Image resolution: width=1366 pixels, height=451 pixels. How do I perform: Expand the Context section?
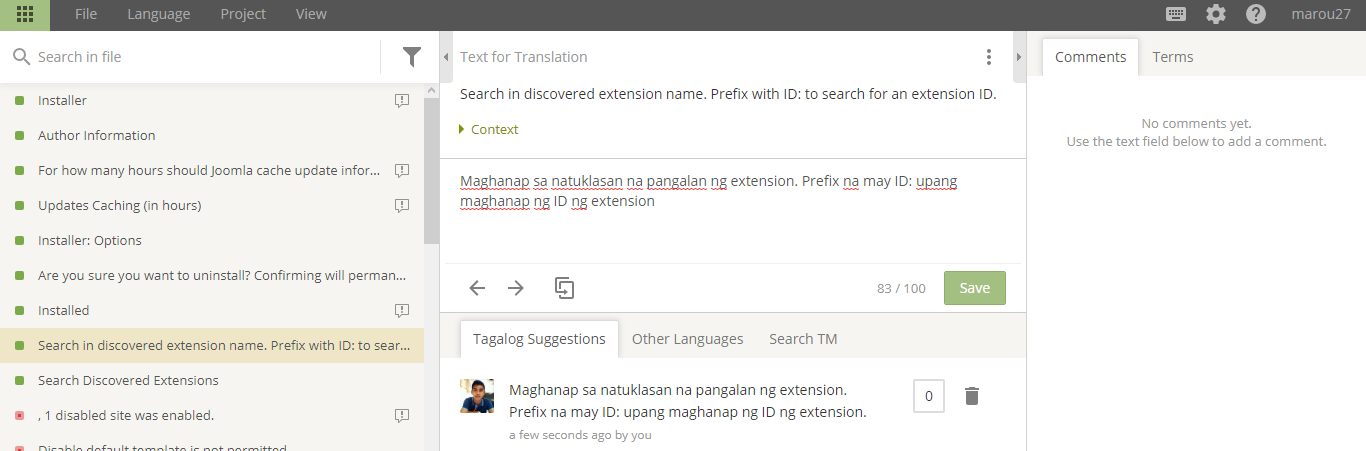click(x=489, y=129)
